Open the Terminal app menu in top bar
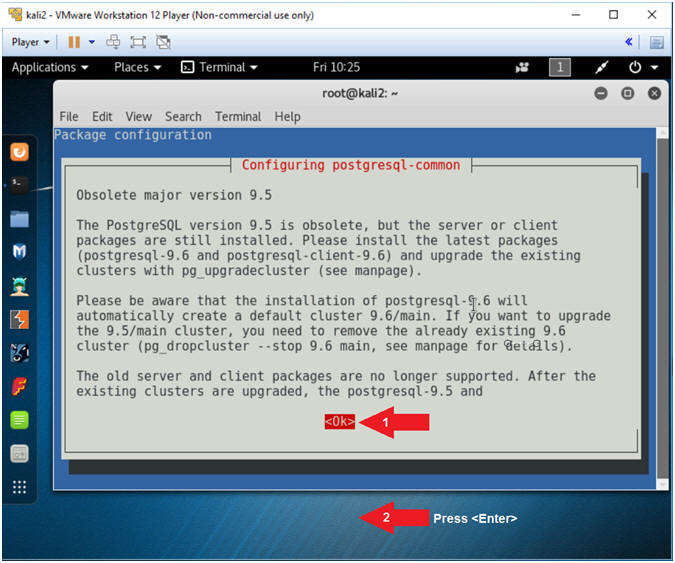Viewport: 675px width, 563px height. tap(219, 67)
